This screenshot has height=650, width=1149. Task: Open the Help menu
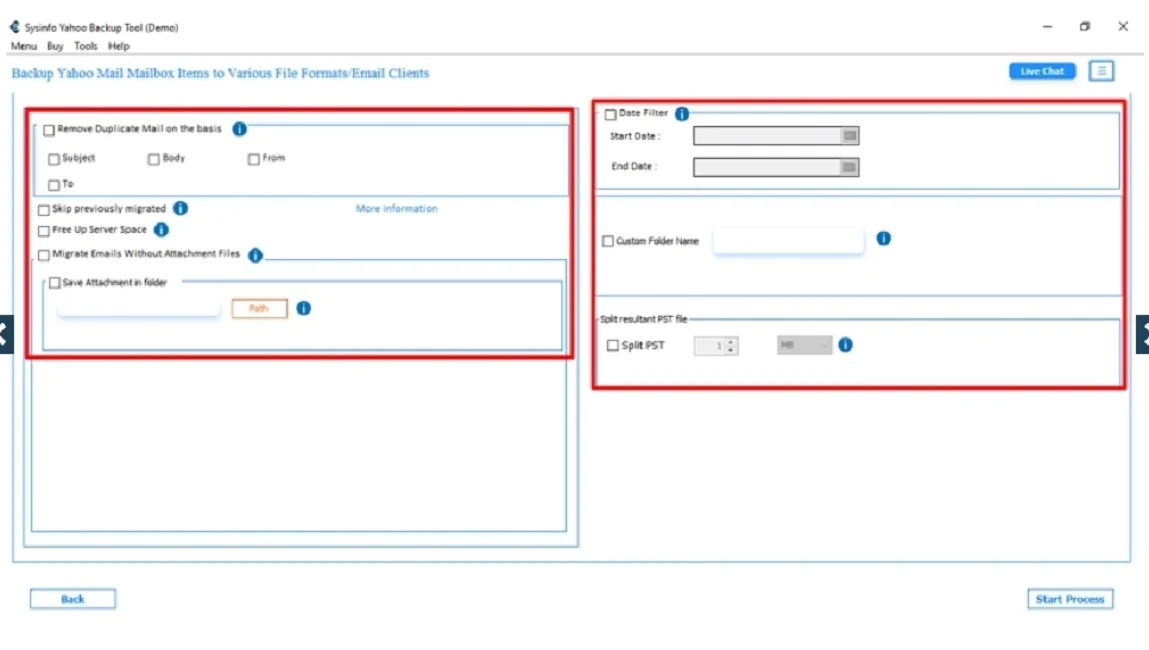pyautogui.click(x=119, y=46)
